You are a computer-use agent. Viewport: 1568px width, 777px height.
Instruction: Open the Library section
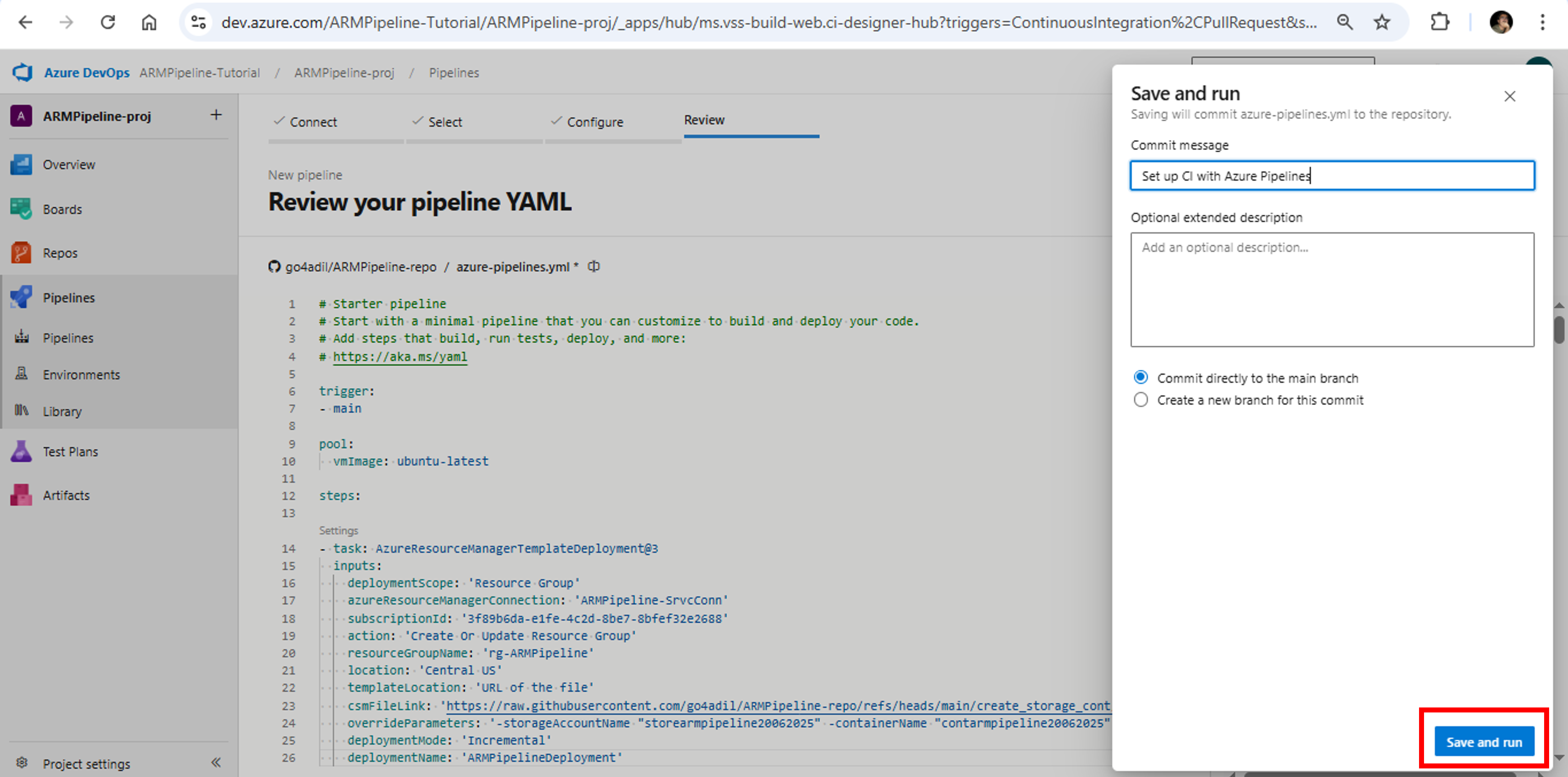point(62,411)
